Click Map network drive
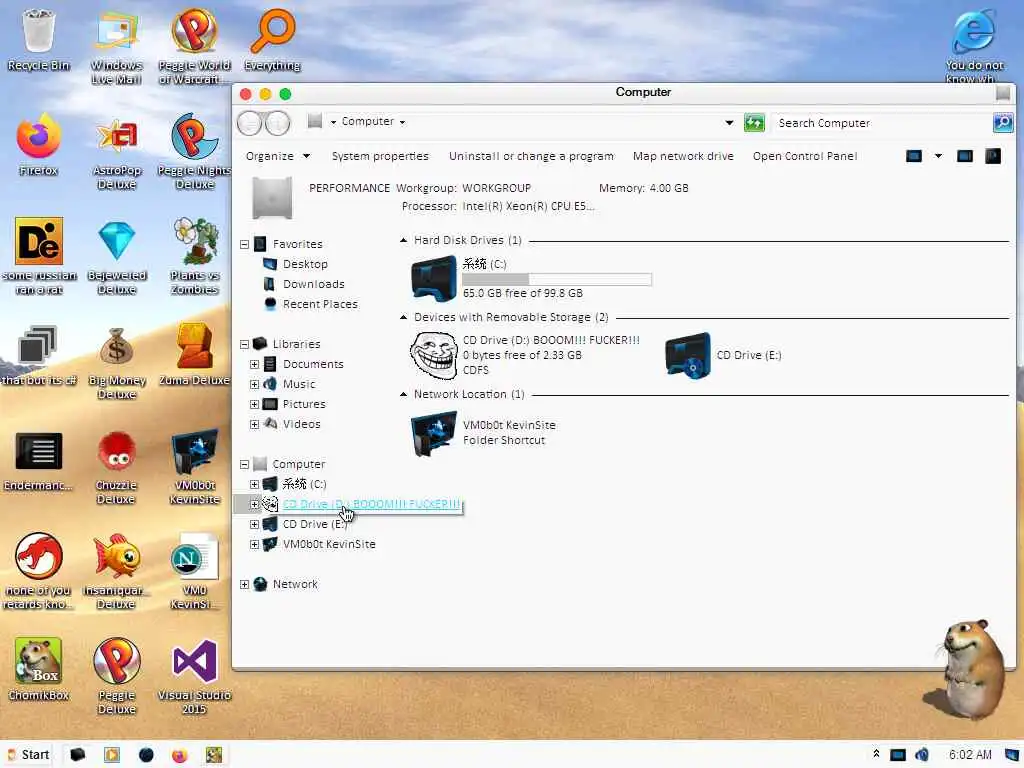The image size is (1024, 768). (x=683, y=156)
